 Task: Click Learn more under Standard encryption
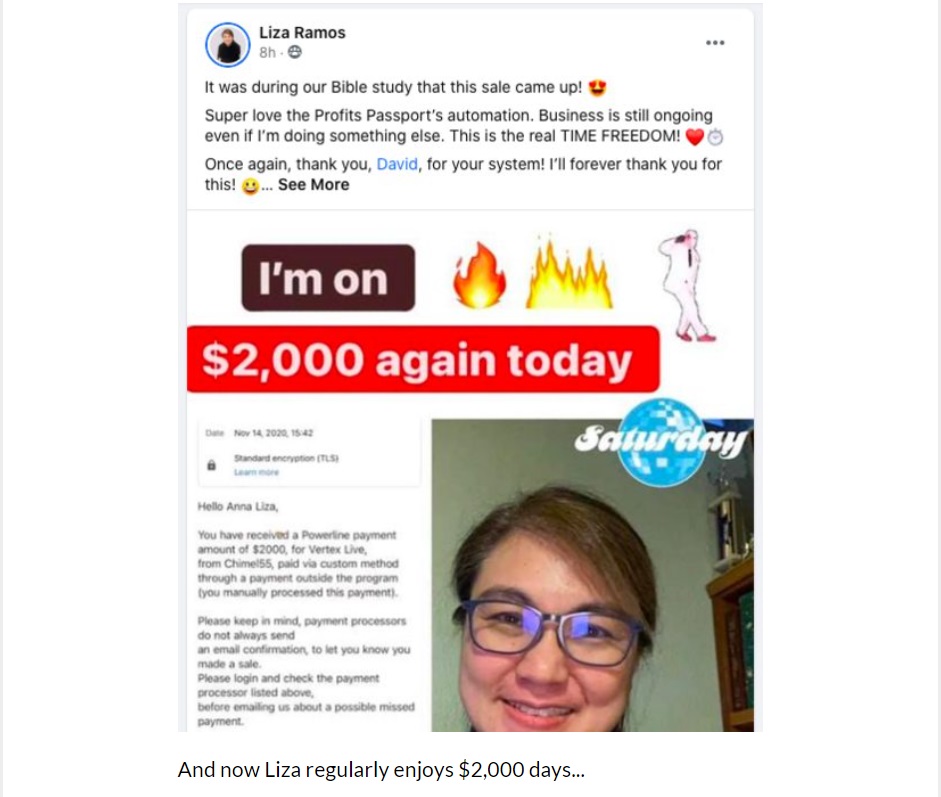pos(256,472)
